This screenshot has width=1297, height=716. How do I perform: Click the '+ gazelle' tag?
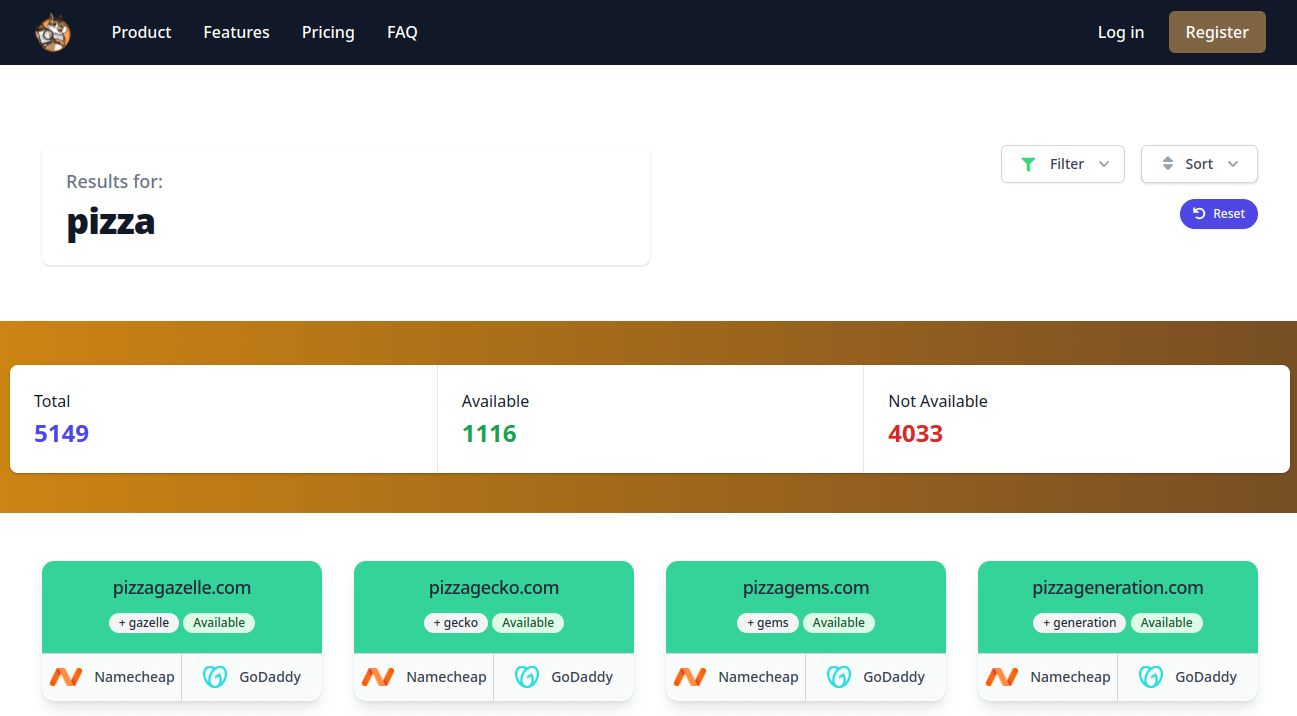[x=144, y=623]
